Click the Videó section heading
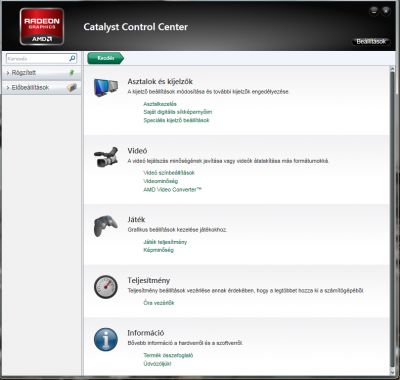This screenshot has width=400, height=380. 137,151
